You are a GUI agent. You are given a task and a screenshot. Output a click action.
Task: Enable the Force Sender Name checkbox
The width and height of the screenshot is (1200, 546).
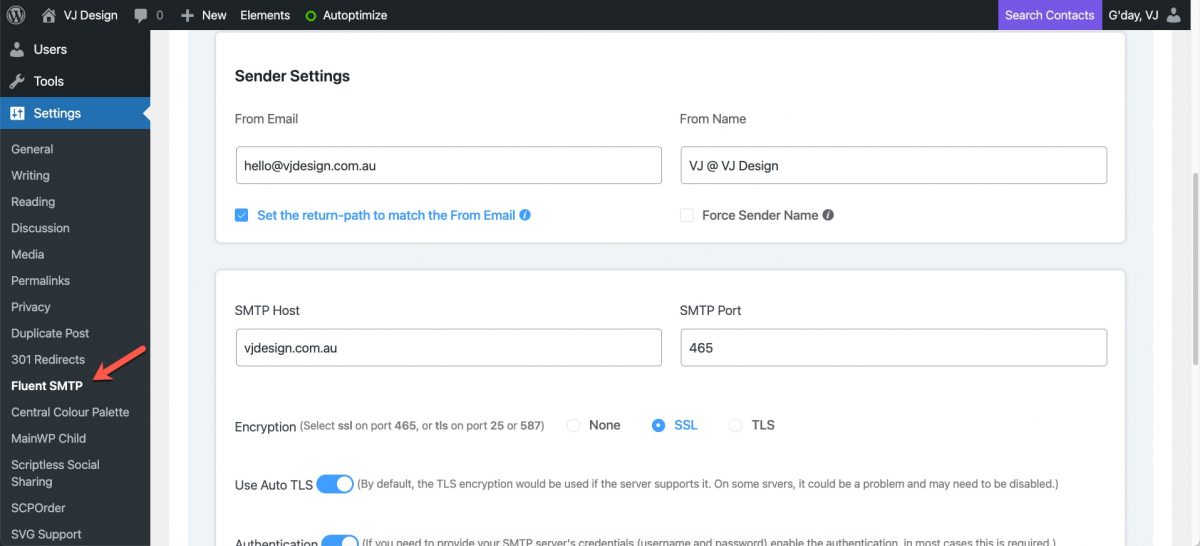point(686,215)
